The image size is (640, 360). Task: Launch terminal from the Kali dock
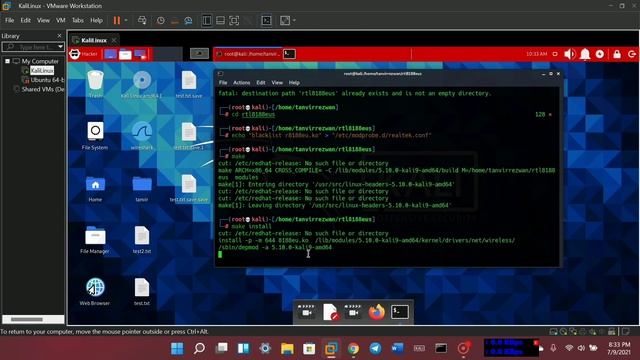click(x=400, y=313)
